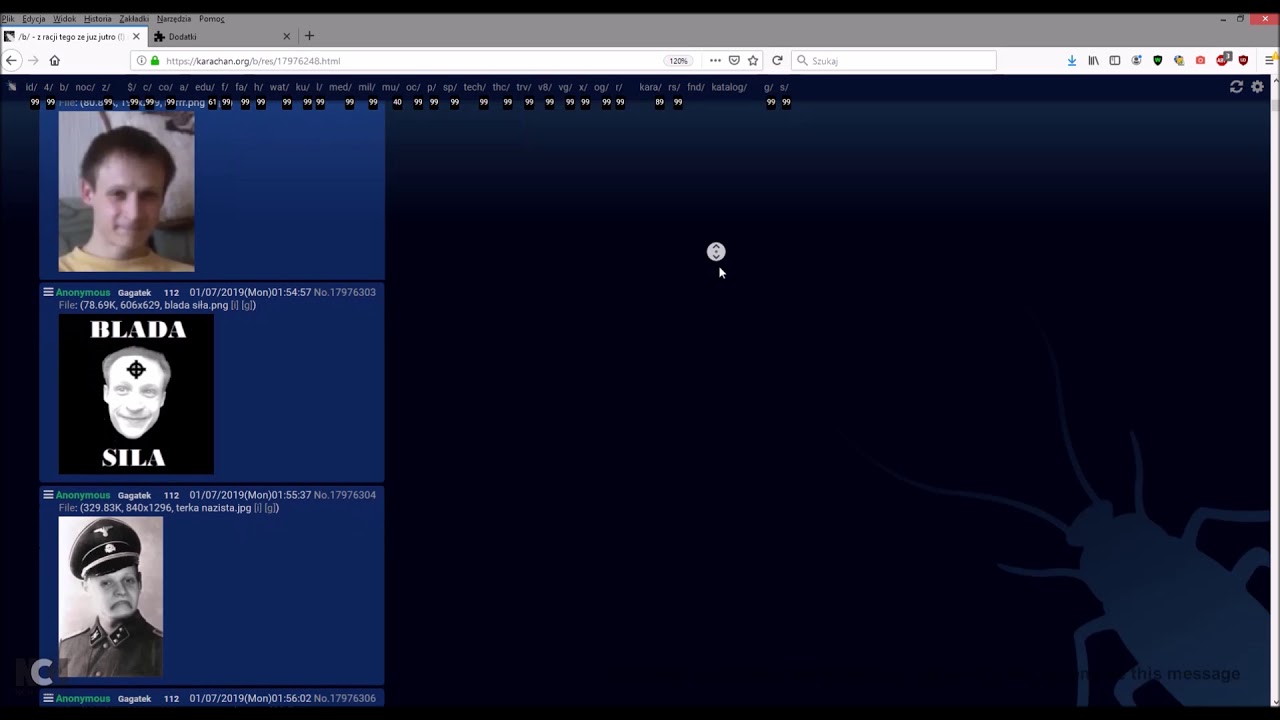Click post number No.17976306
The height and width of the screenshot is (720, 1280).
point(345,698)
